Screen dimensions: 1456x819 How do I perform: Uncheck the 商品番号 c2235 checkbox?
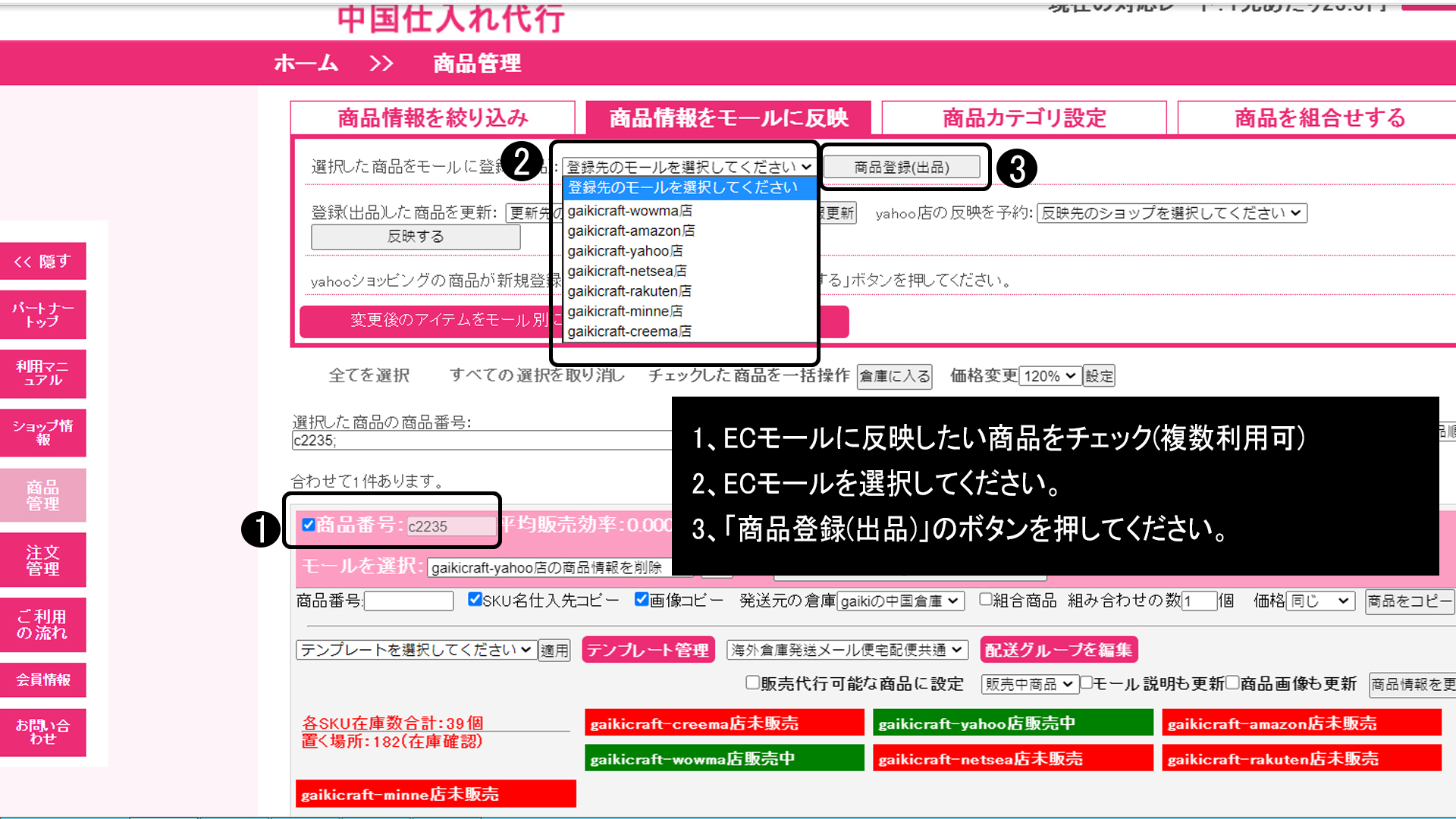pos(308,525)
